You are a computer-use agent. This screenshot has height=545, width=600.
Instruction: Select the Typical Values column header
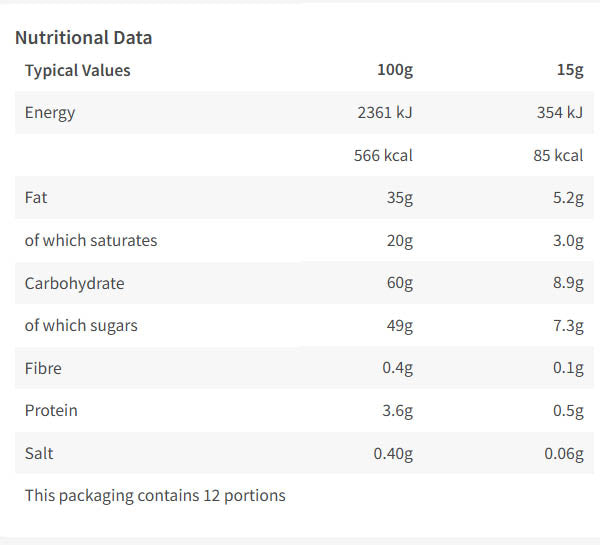[78, 70]
